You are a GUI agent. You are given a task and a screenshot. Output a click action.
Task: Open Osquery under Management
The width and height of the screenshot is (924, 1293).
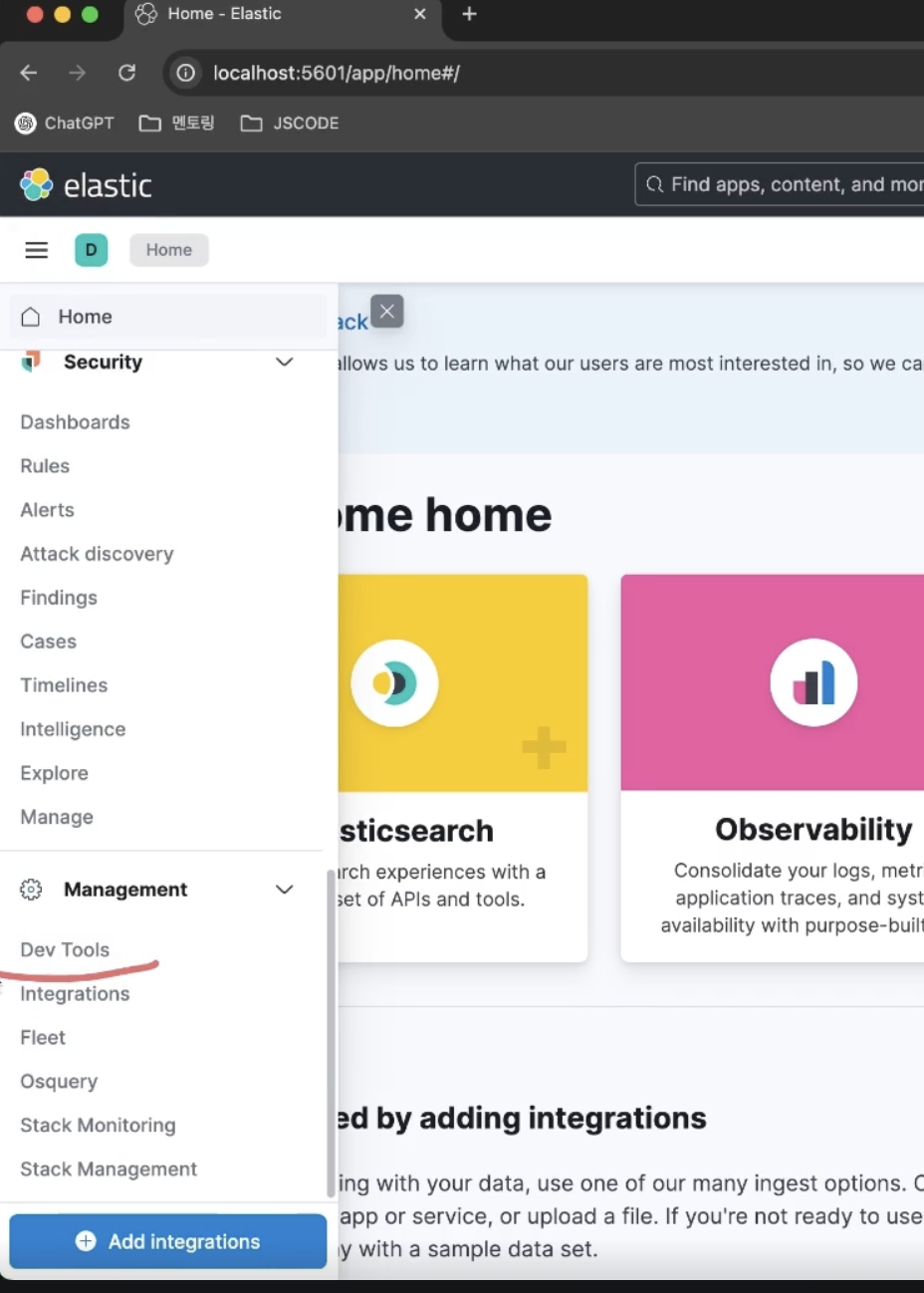(59, 1082)
